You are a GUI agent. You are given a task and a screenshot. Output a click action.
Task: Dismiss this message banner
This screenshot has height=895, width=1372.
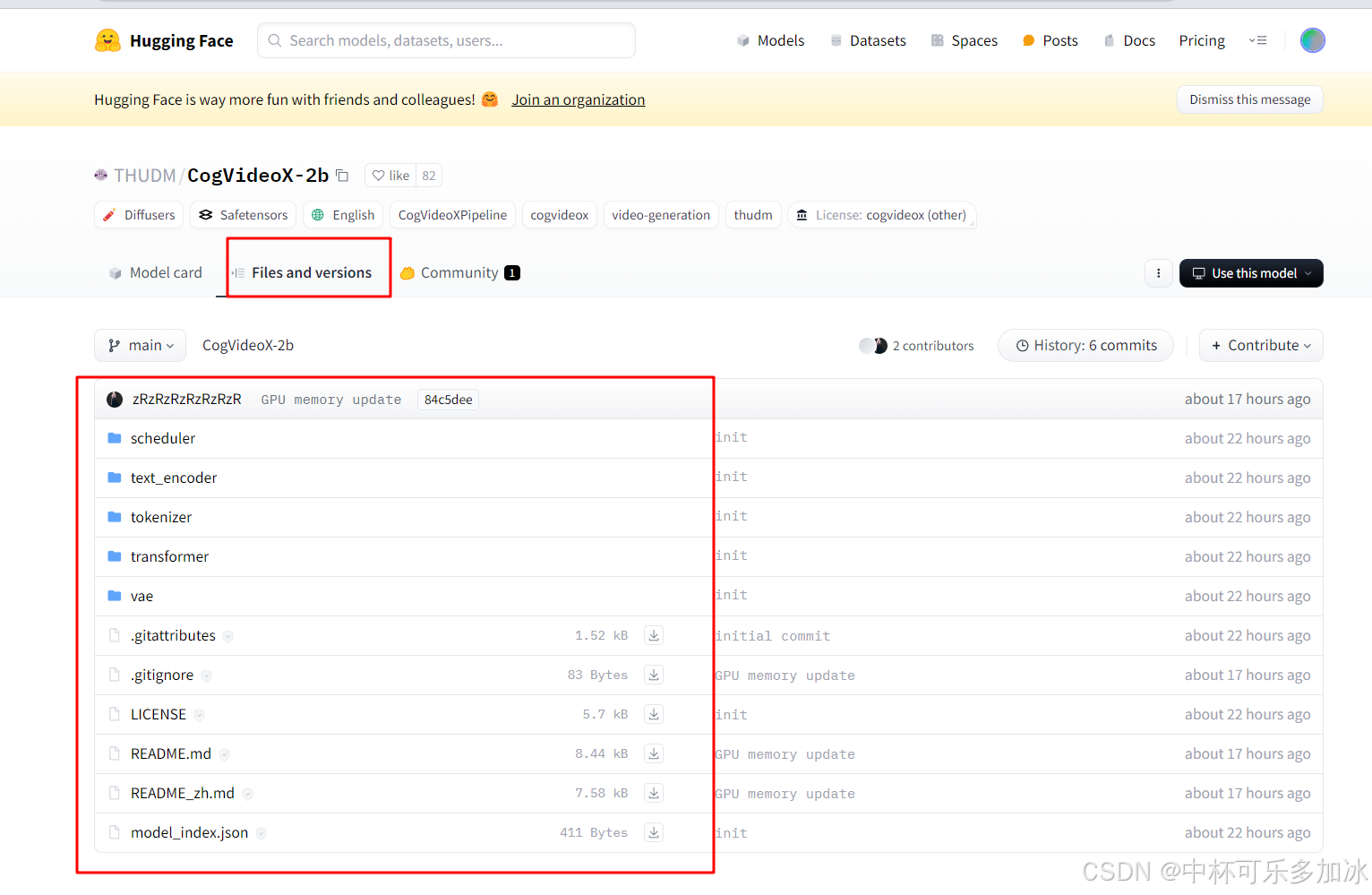click(1250, 99)
